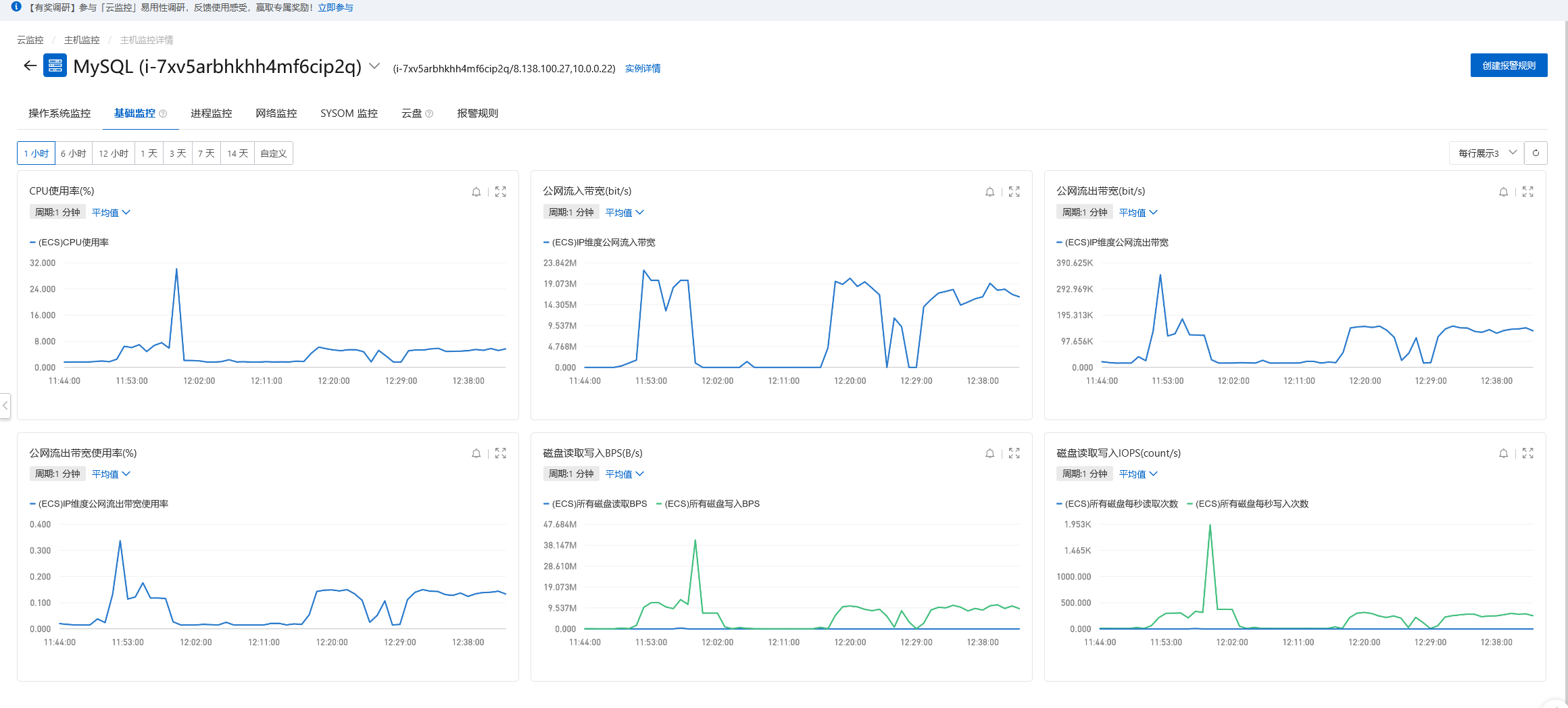1568x708 pixels.
Task: Switch to 基础监控 tab
Action: pos(134,113)
